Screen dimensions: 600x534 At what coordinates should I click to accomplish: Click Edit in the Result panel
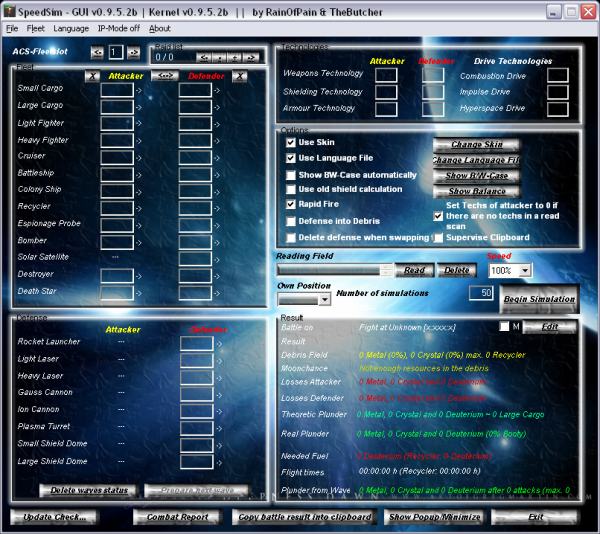[549, 327]
